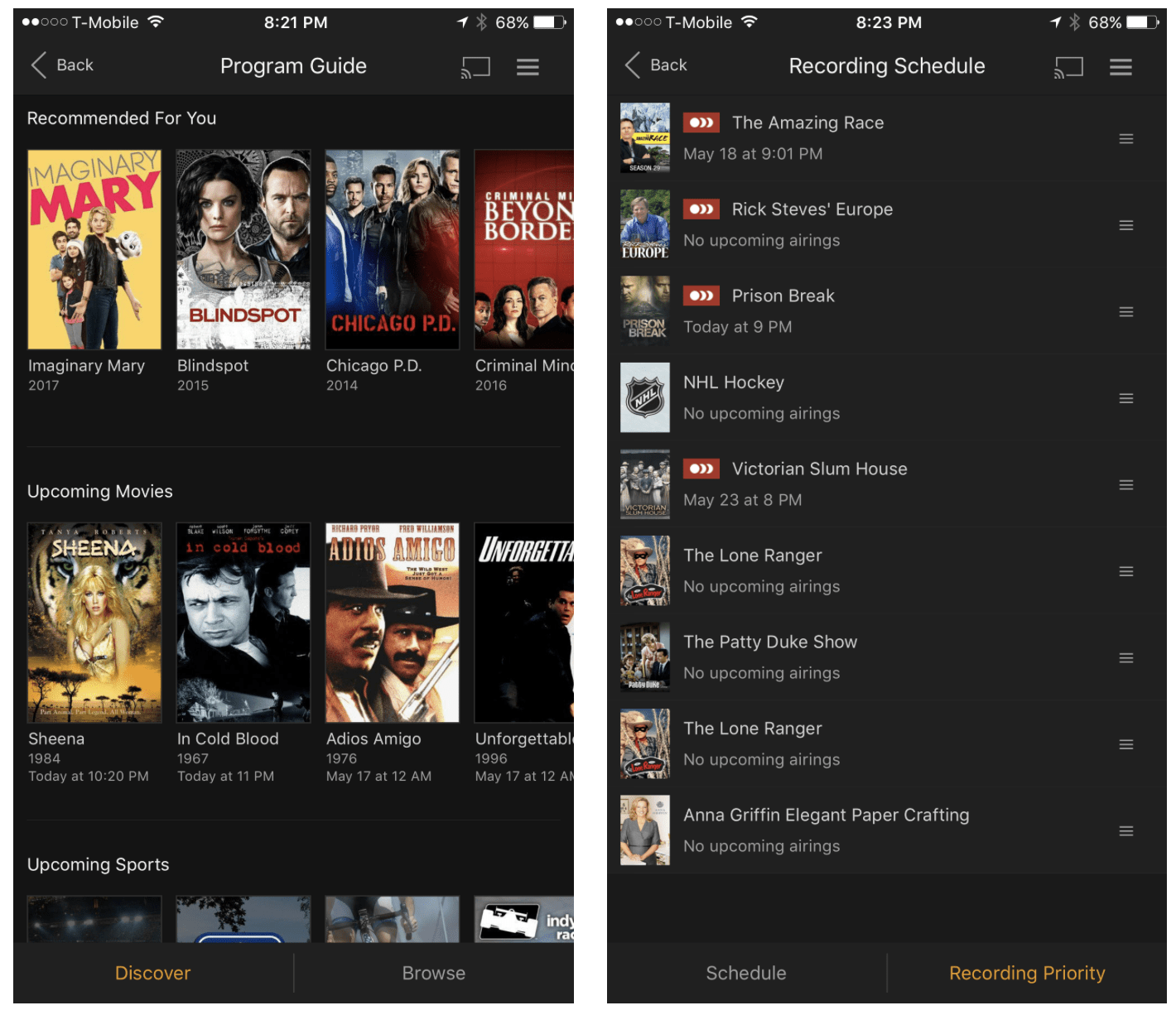Grab the reorder handle for Prison Break
The height and width of the screenshot is (1015, 1176).
coord(1126,311)
